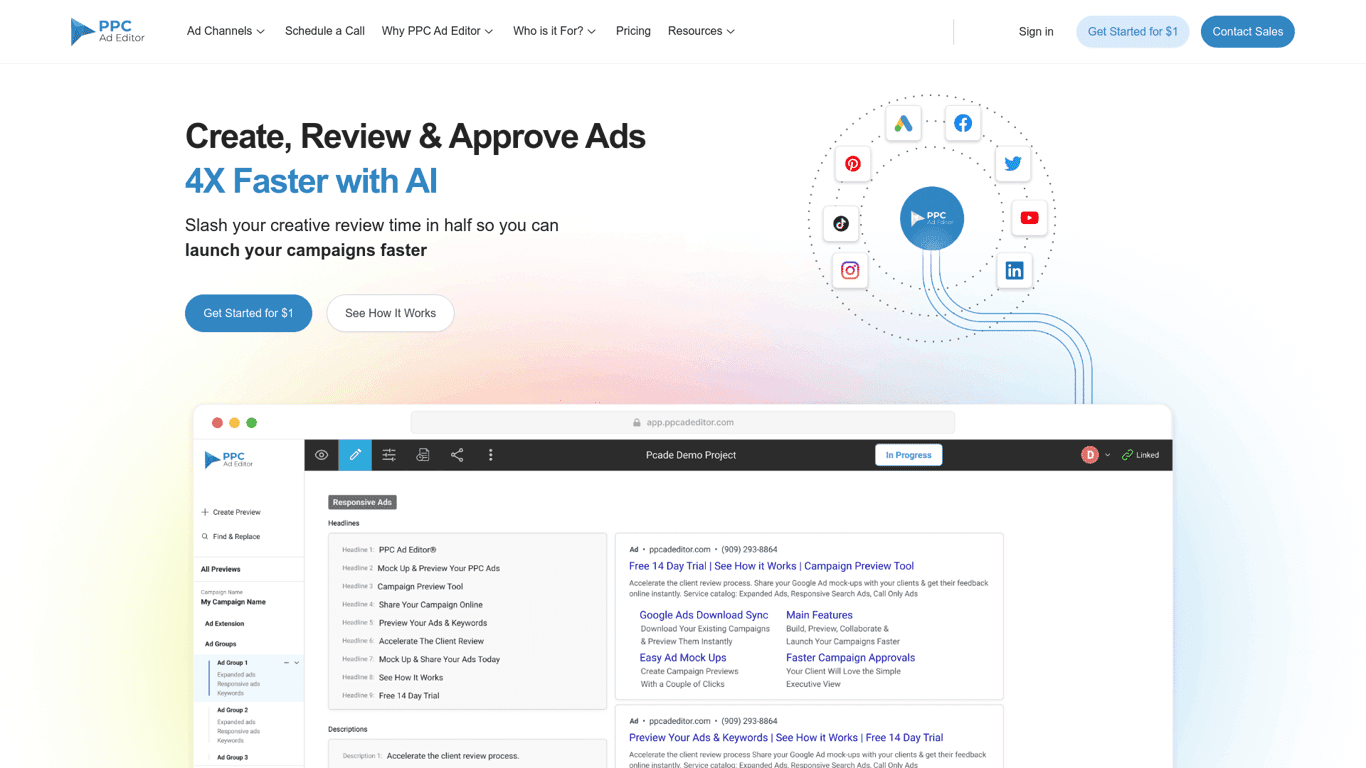Click the In Progress status button
The width and height of the screenshot is (1366, 768).
point(908,455)
